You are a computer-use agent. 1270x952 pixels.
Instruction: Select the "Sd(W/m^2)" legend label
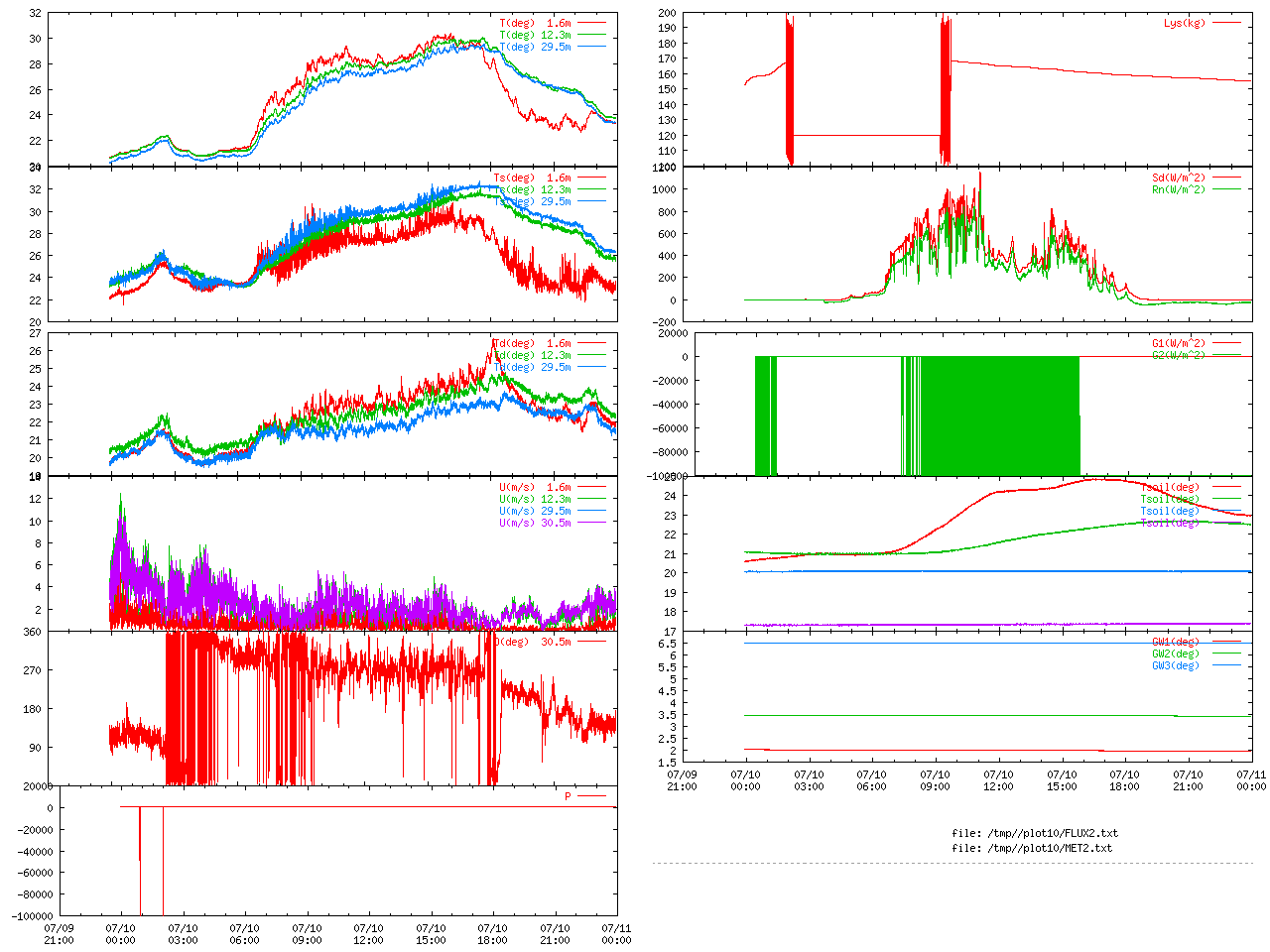click(1179, 178)
